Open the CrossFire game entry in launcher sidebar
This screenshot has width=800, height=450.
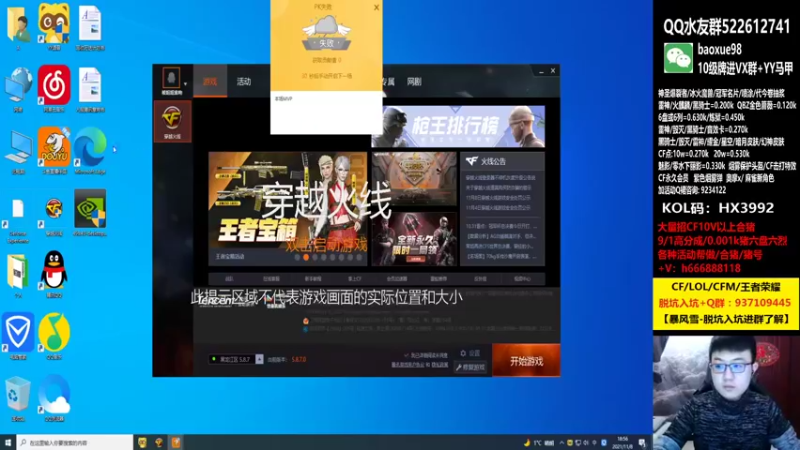pyautogui.click(x=172, y=121)
